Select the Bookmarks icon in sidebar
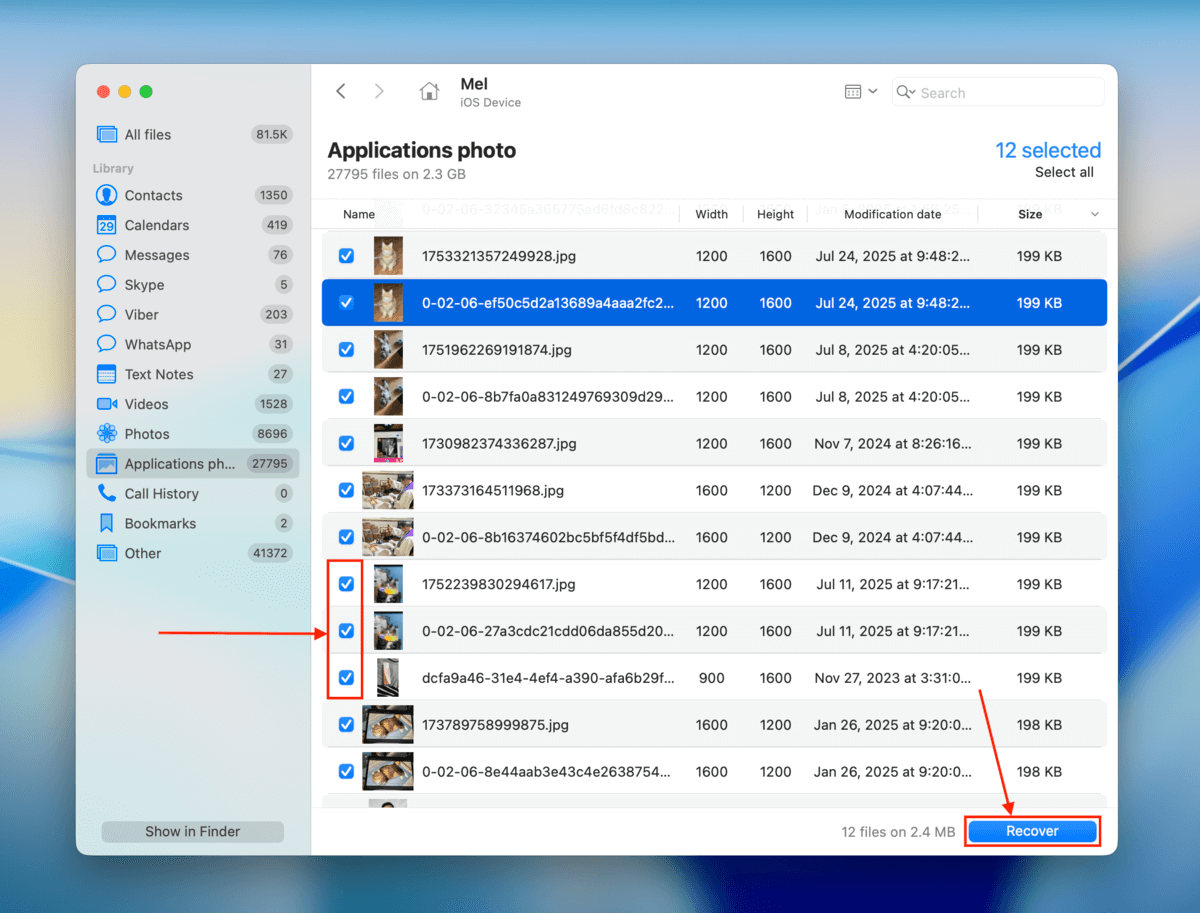This screenshot has height=913, width=1200. pyautogui.click(x=107, y=523)
